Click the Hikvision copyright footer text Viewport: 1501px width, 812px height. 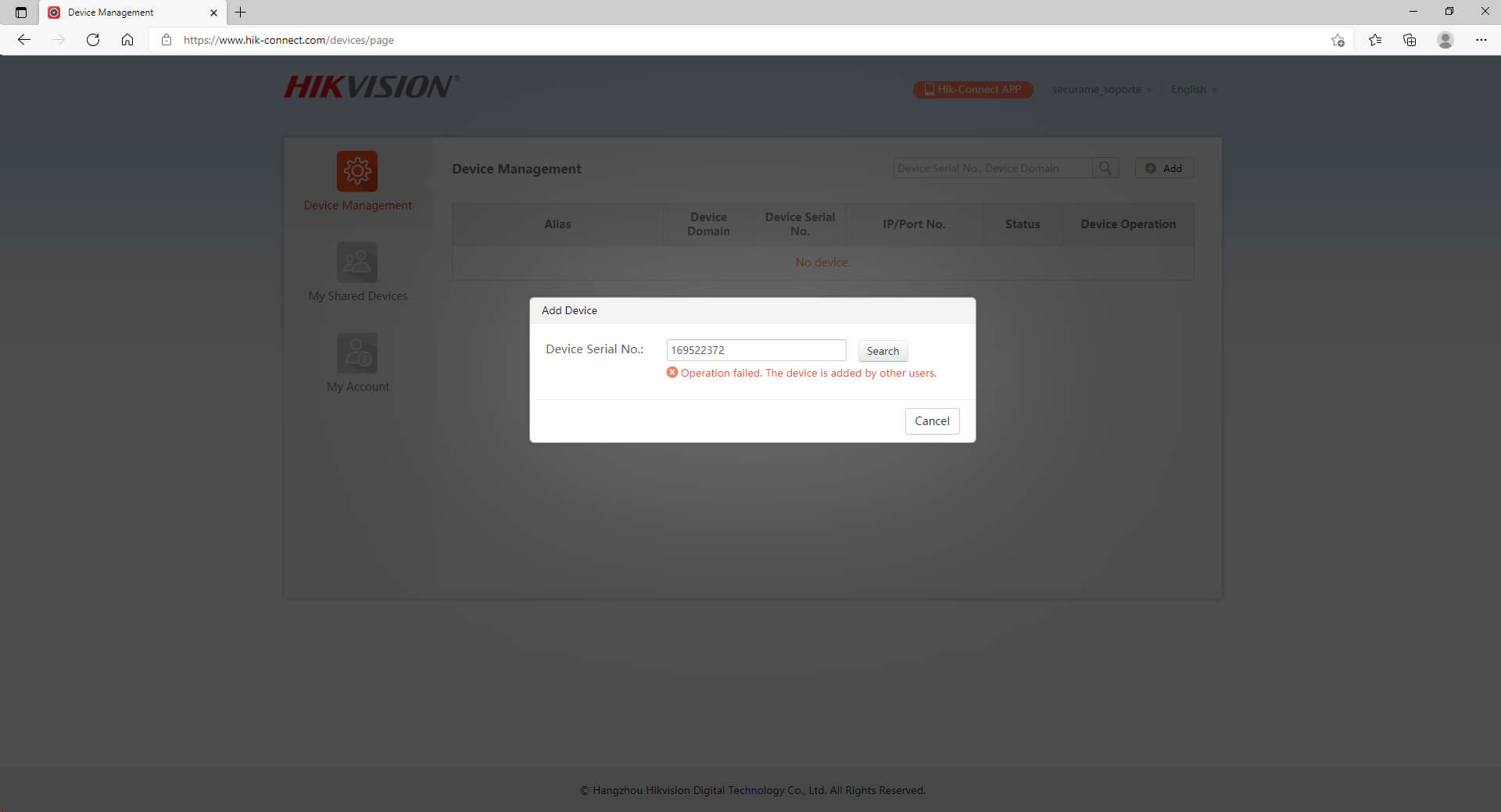752,790
